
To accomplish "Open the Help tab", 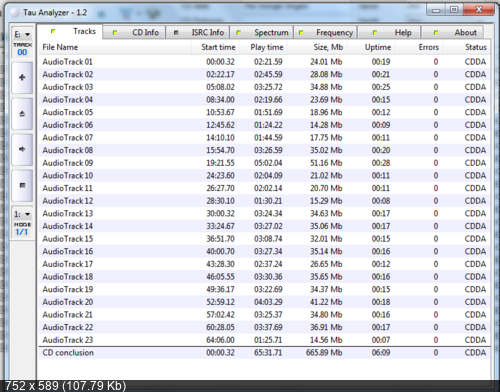I will coord(389,32).
